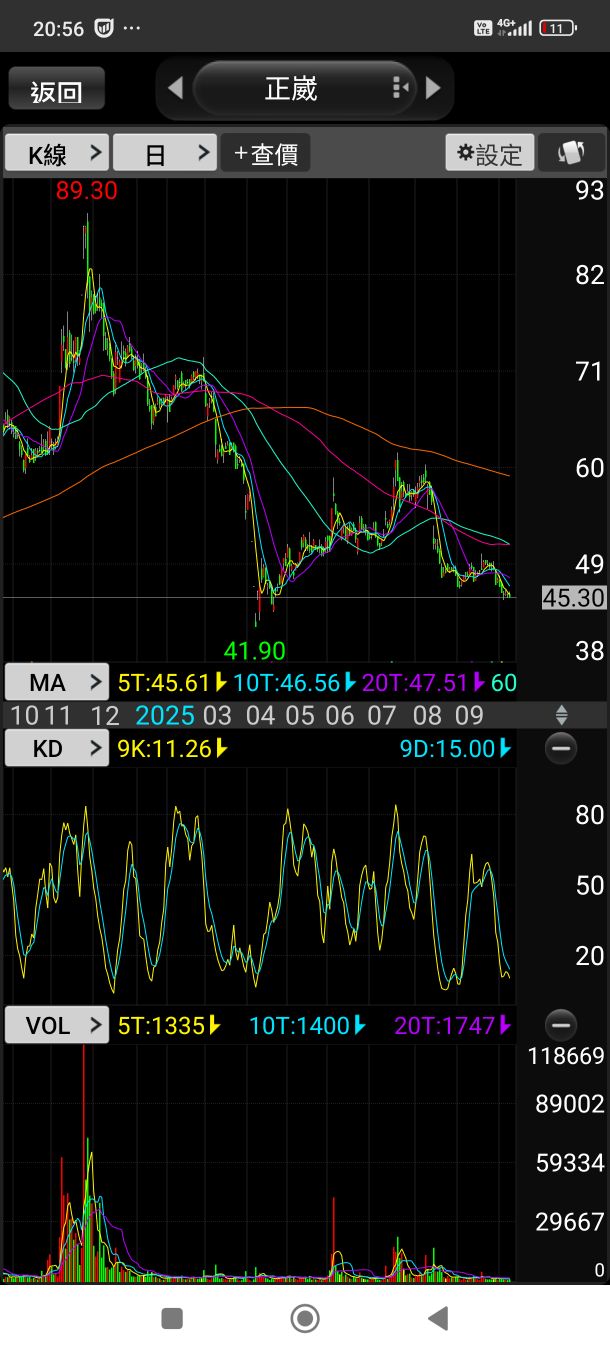
Task: Tap the battery indicator in status bar
Action: 558,28
